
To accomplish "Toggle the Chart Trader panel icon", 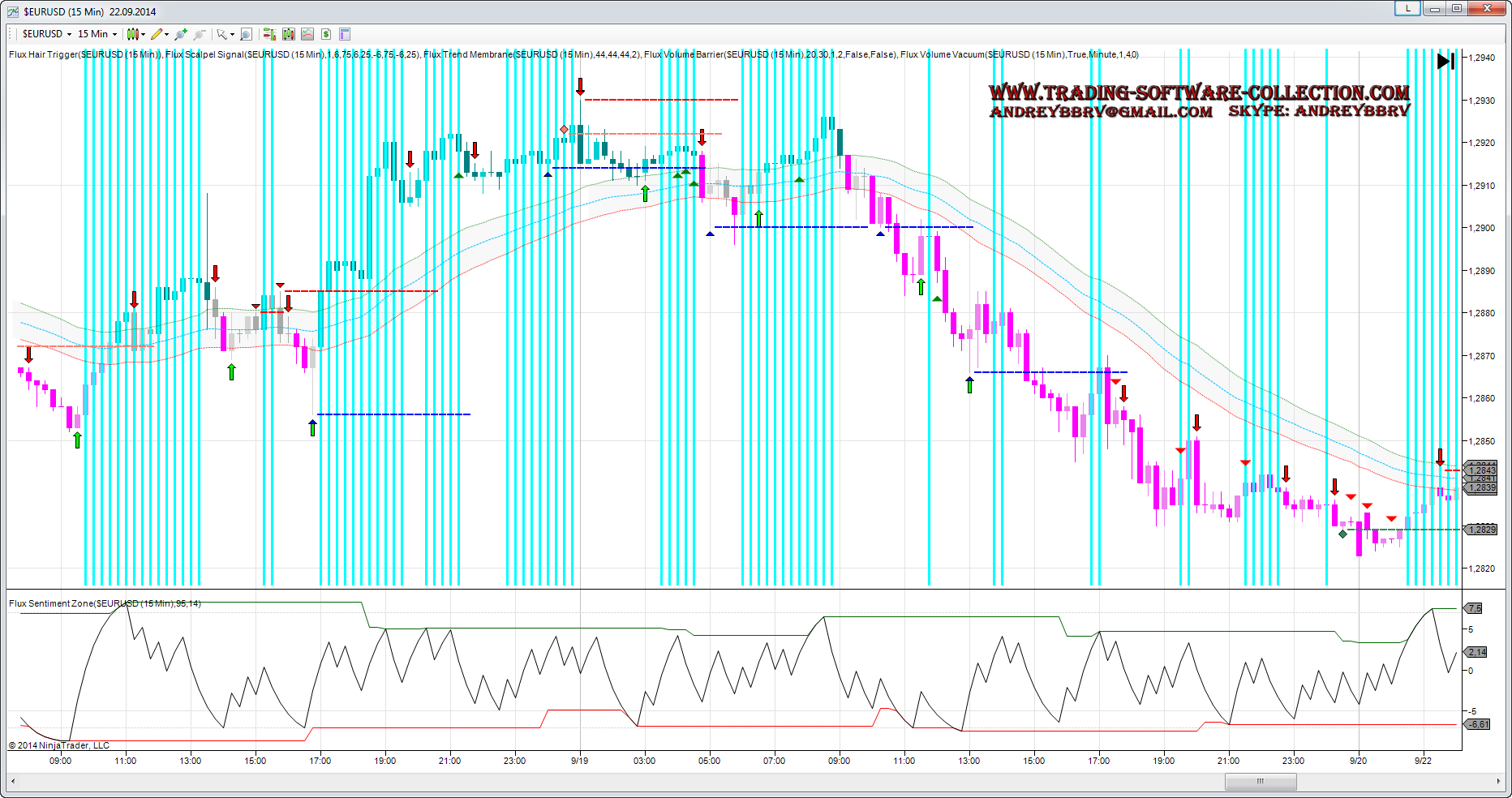I will pos(269,34).
